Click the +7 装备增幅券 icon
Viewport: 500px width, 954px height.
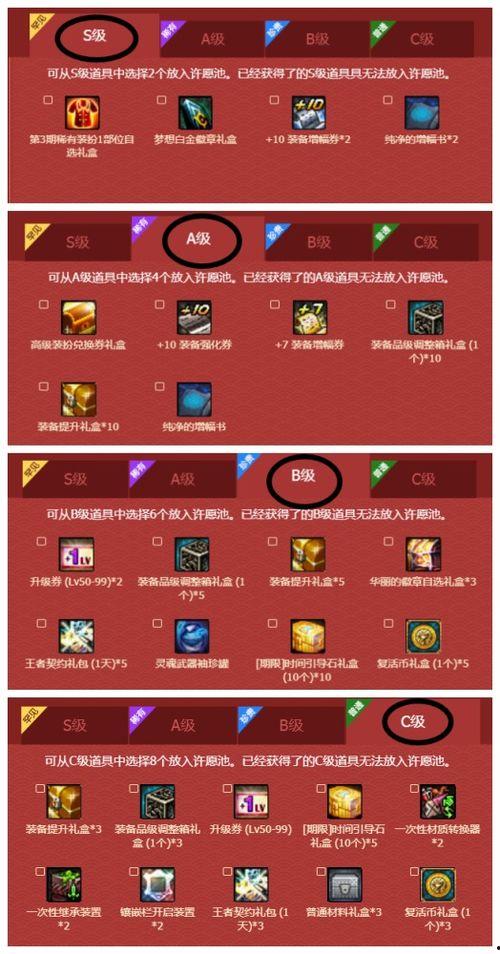coord(310,318)
